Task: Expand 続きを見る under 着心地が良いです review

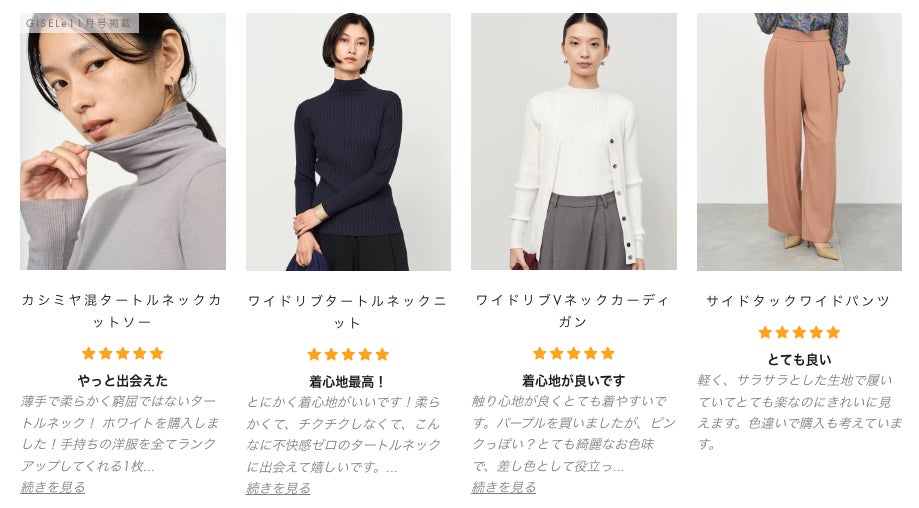Action: (x=503, y=487)
